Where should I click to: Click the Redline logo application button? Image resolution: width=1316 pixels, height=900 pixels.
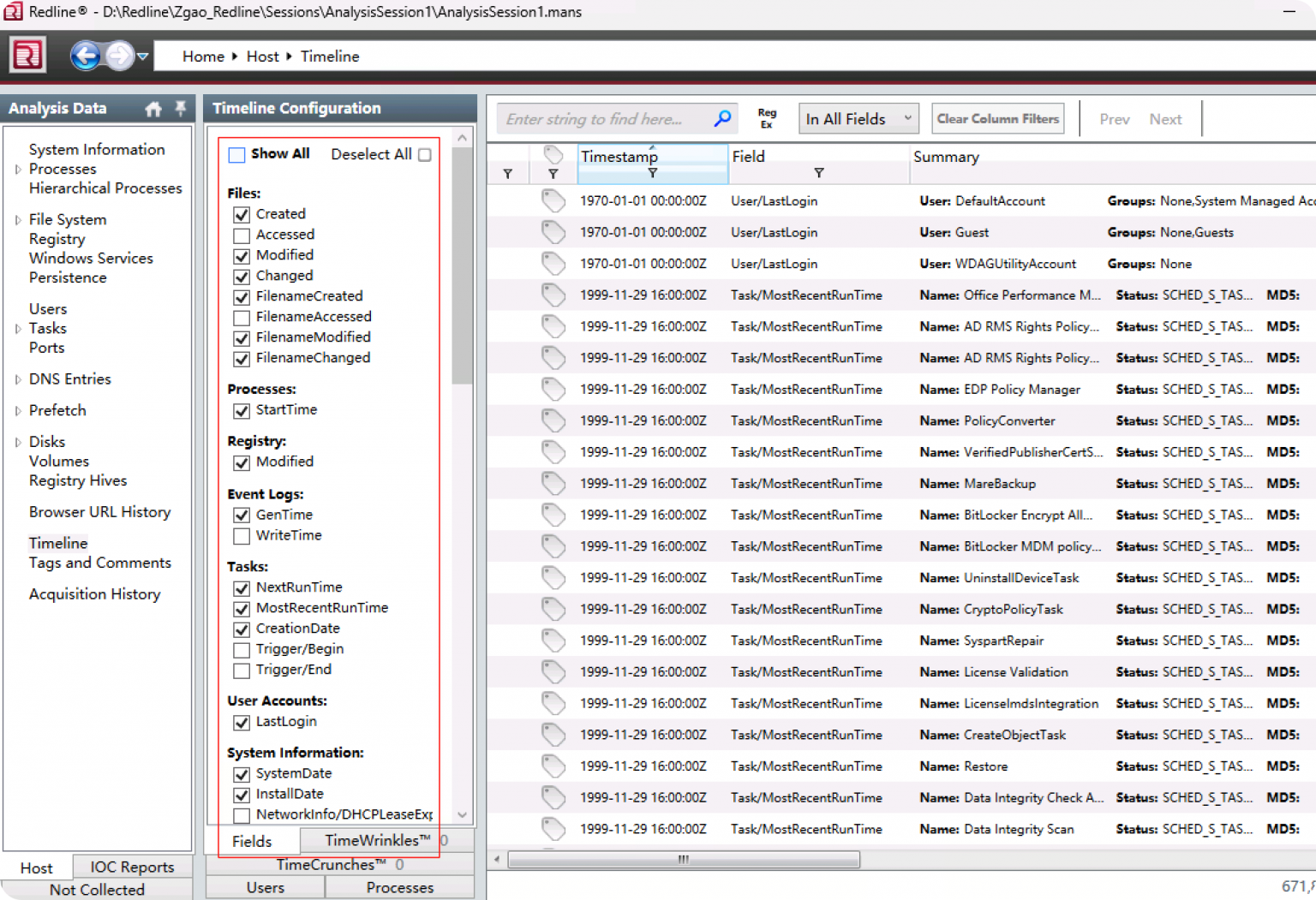[27, 54]
